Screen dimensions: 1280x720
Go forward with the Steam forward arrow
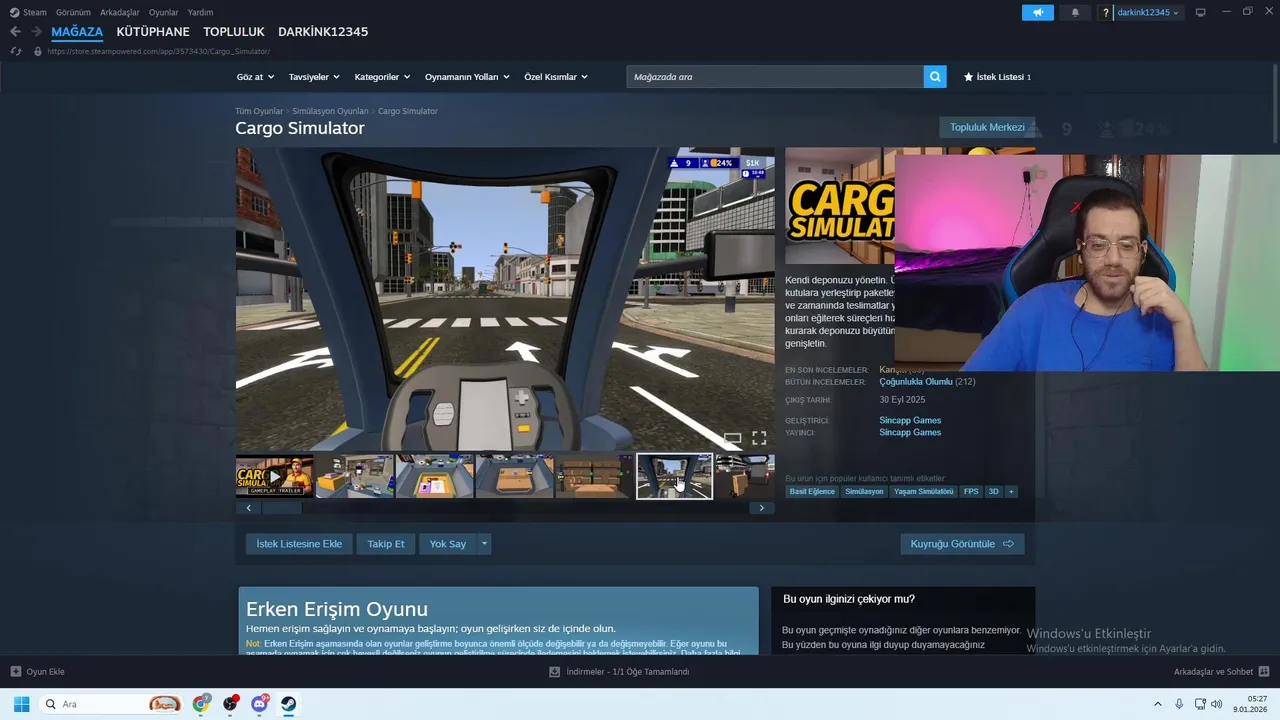pyautogui.click(x=36, y=32)
